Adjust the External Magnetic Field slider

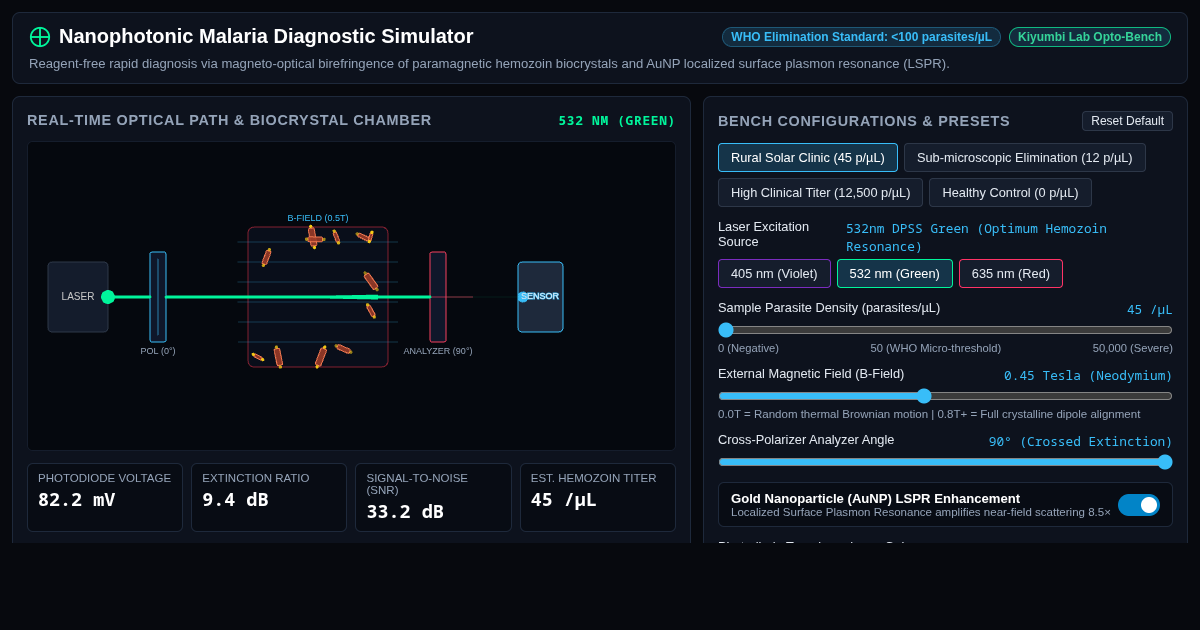coord(945,396)
